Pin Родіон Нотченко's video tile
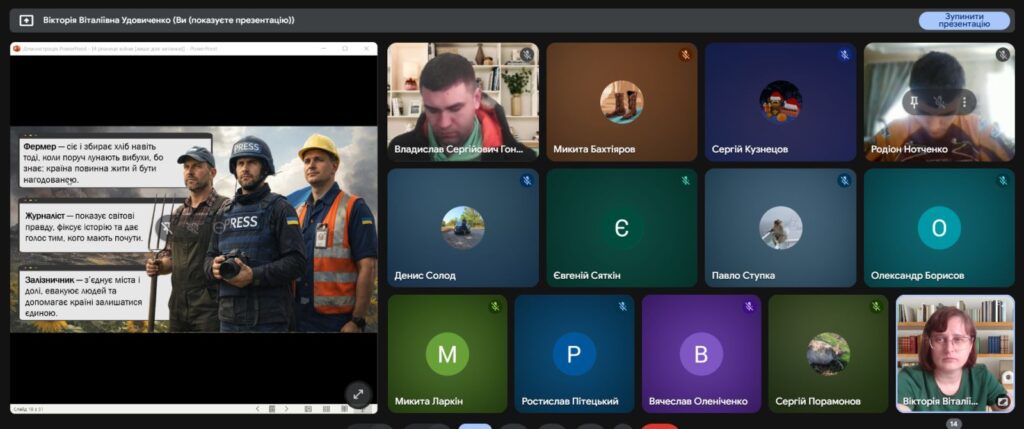Viewport: 1024px width, 429px height. click(916, 102)
